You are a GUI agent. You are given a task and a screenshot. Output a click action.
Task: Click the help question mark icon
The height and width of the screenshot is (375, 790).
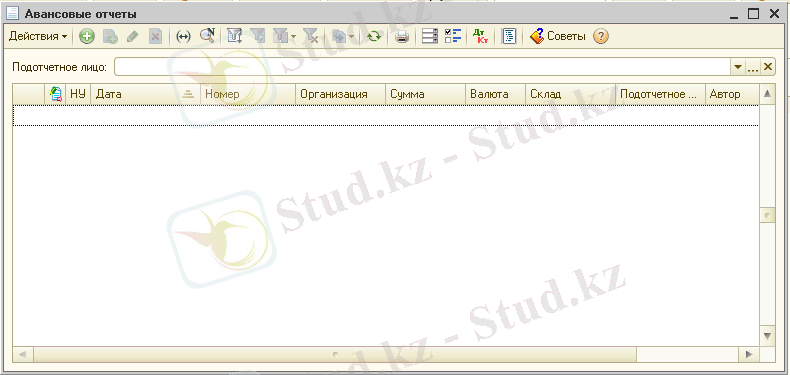(601, 37)
